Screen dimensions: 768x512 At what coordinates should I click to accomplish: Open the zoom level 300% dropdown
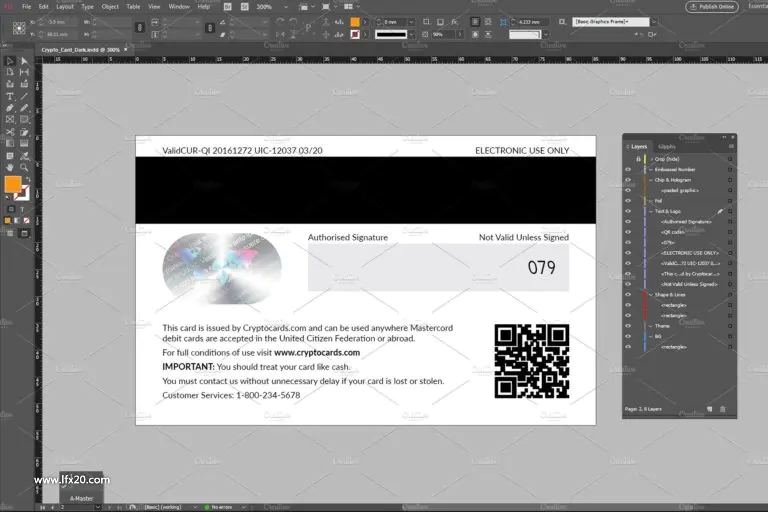tap(286, 7)
